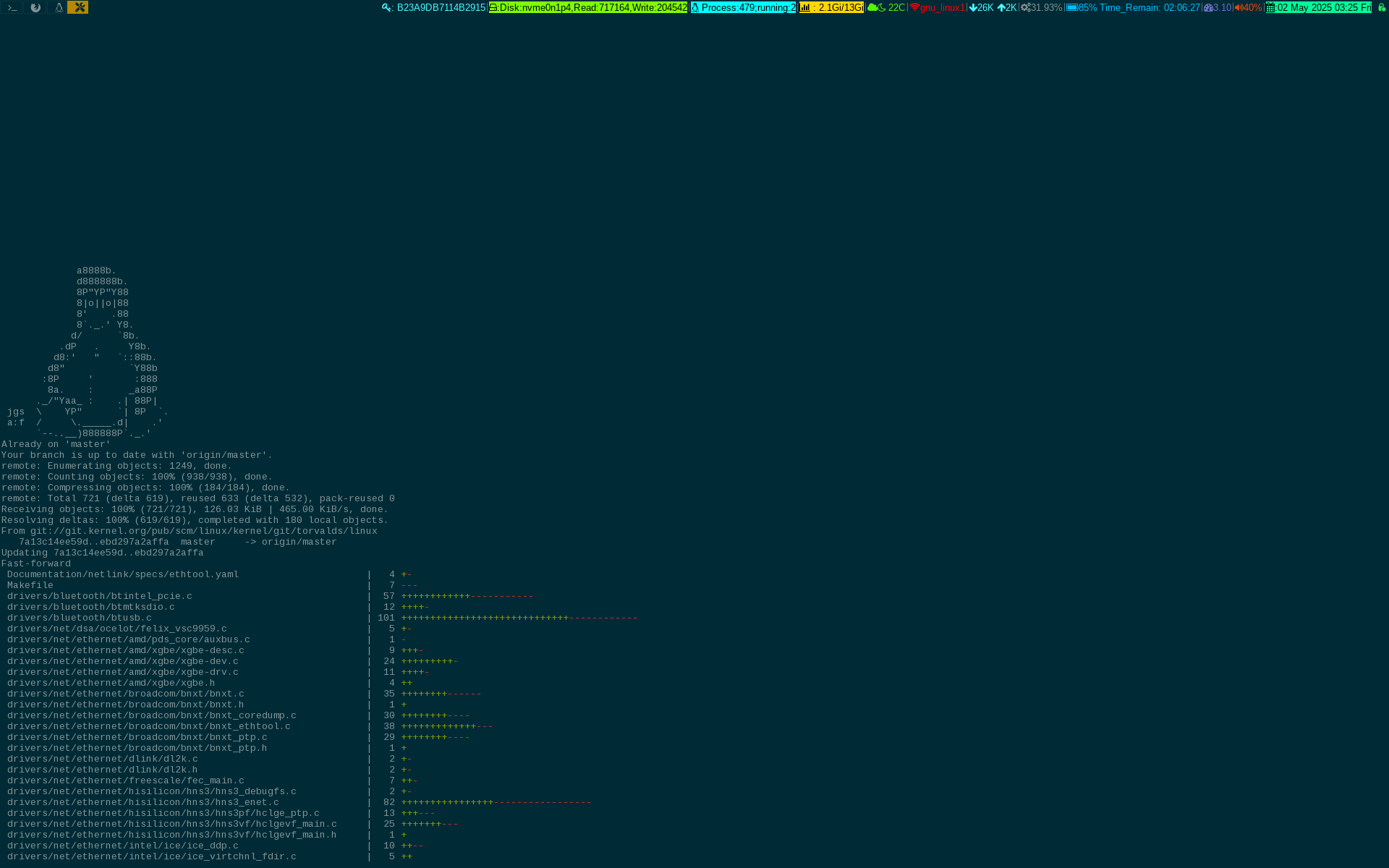The image size is (1389, 868).
Task: Click the red Wi-Fi icon
Action: point(914,7)
